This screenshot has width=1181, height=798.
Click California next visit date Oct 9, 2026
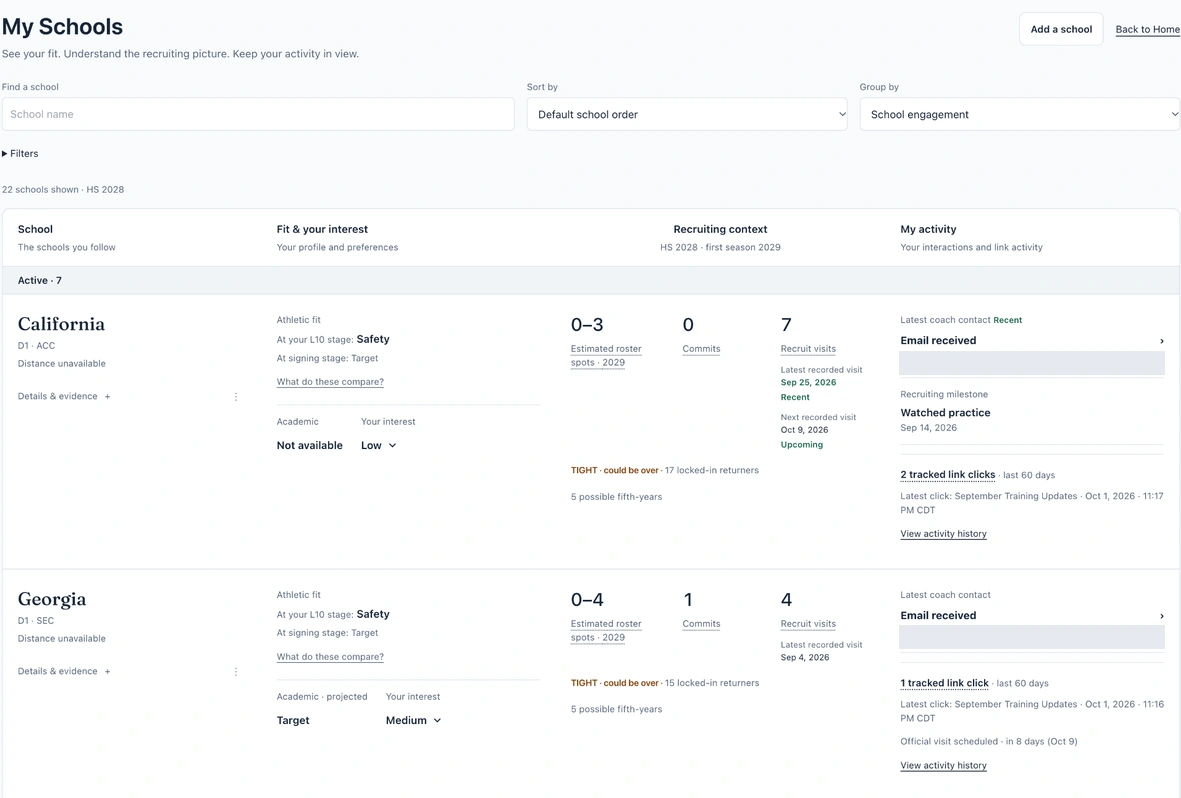(804, 430)
